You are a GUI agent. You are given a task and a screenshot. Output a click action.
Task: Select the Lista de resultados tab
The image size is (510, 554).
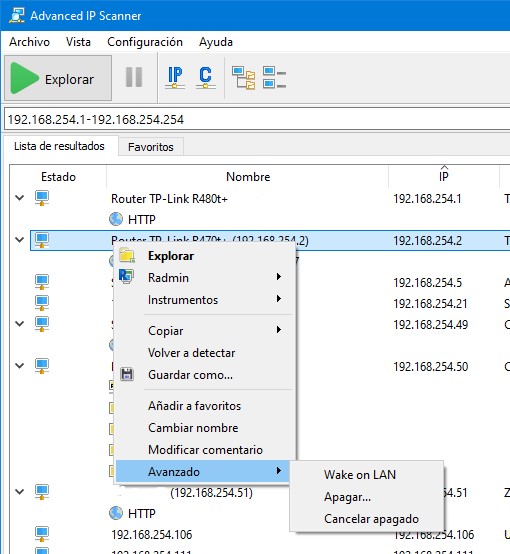point(59,146)
